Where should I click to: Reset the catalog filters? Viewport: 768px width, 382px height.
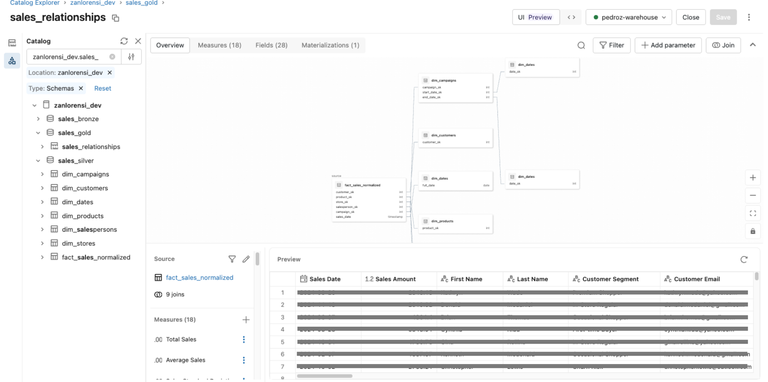point(103,89)
